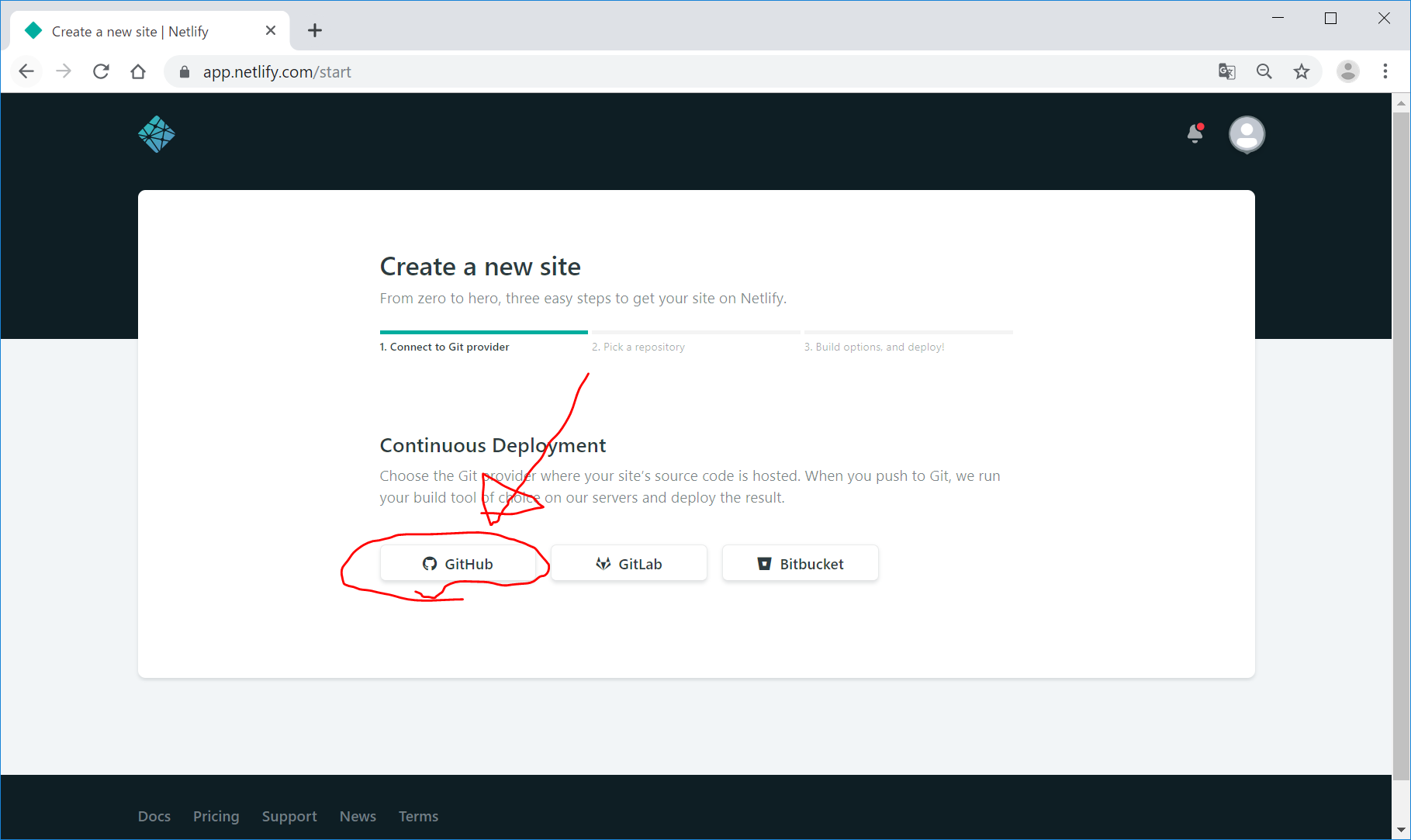Connect using the GitHub button

tap(458, 564)
